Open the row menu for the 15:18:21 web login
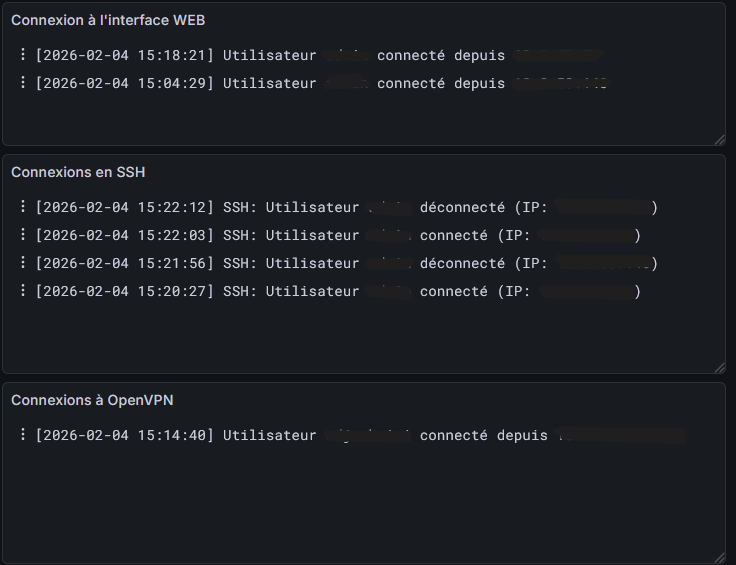Screen dimensions: 736x565 (x=22, y=55)
